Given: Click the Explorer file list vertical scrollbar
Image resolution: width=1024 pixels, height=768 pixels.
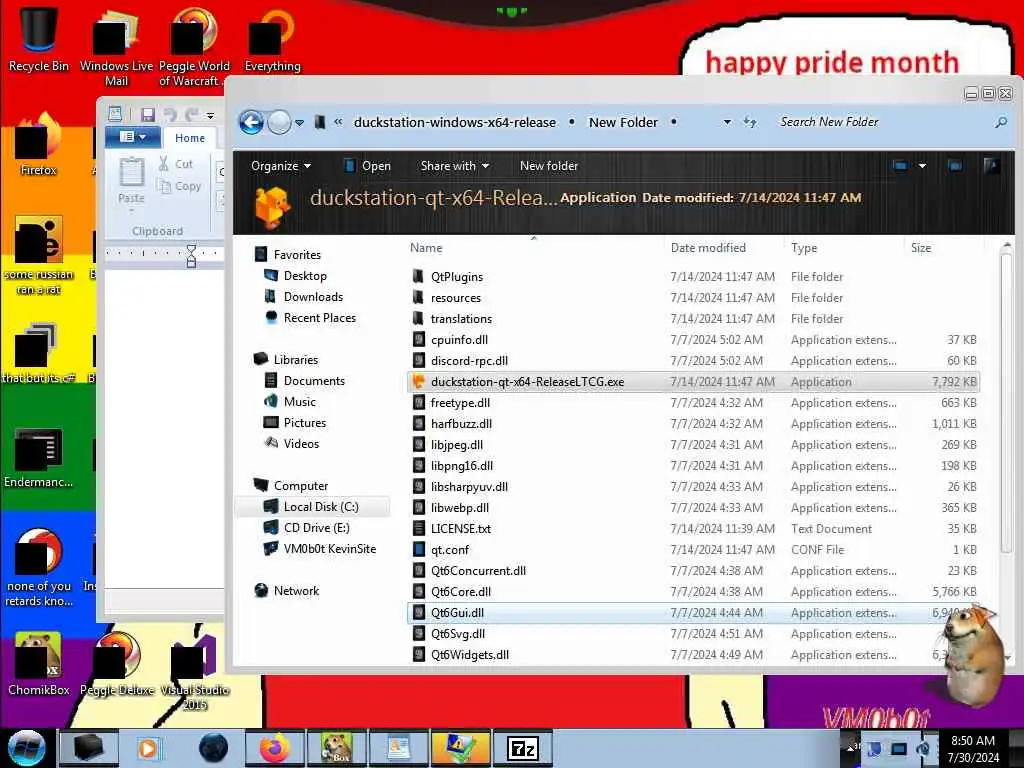Looking at the screenshot, I should click(x=1006, y=405).
